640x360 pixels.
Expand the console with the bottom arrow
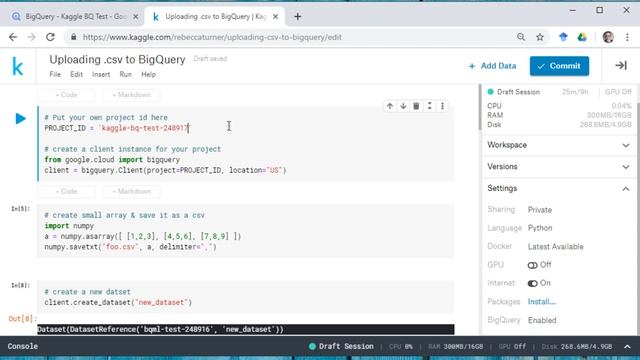[x=627, y=347]
